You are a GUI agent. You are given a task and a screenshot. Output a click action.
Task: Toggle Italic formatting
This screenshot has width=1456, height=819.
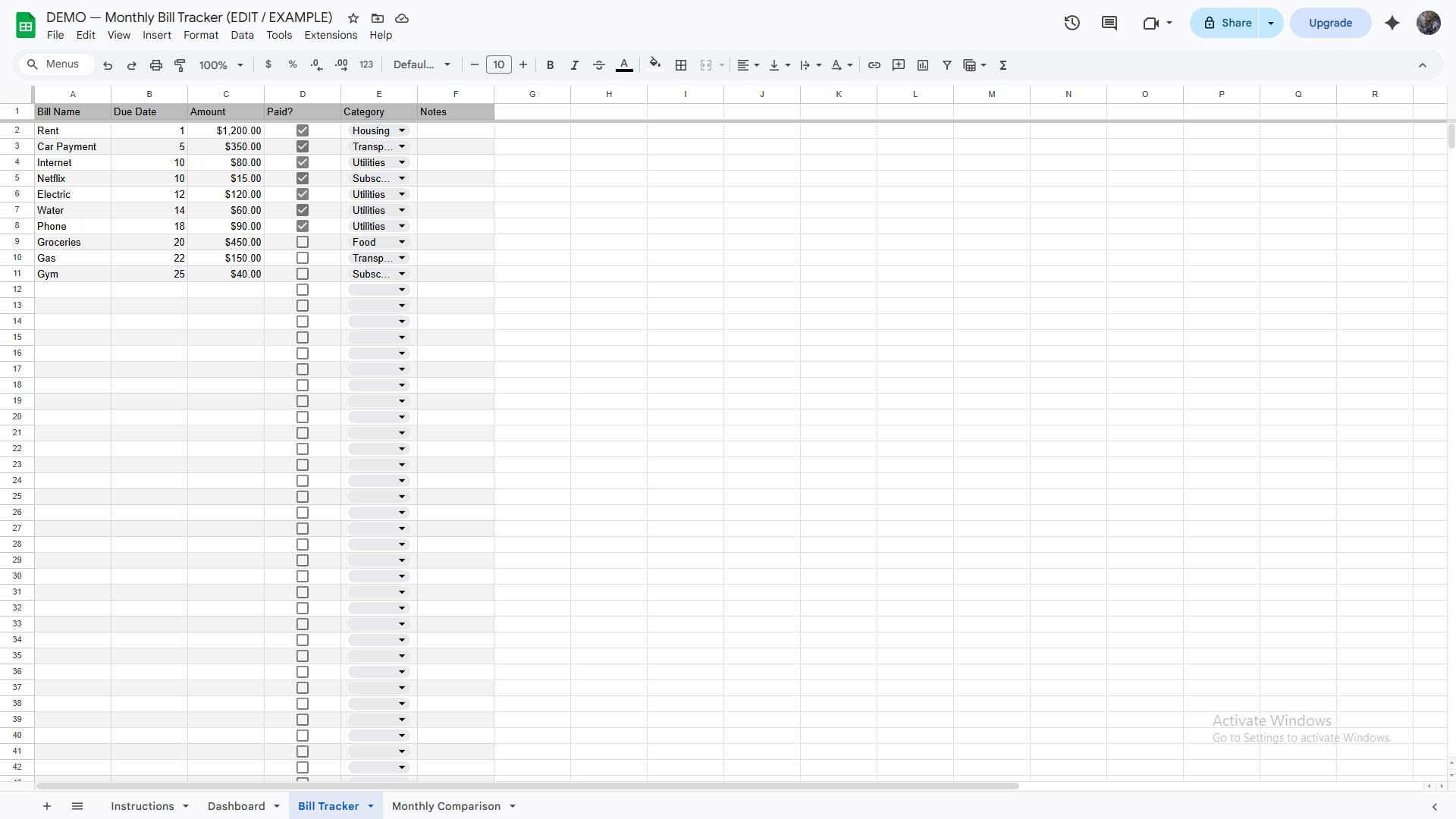pos(575,65)
